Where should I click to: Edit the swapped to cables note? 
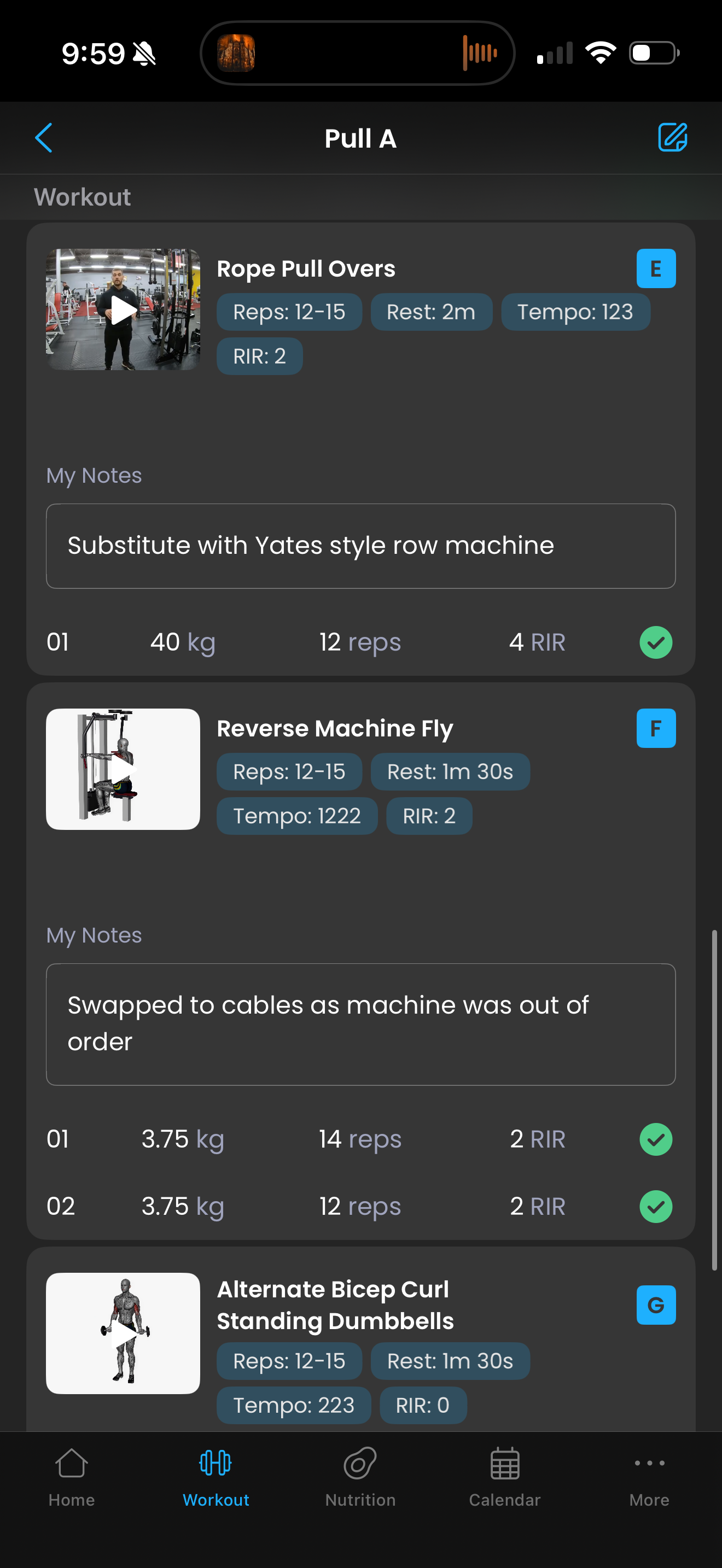click(x=360, y=1024)
